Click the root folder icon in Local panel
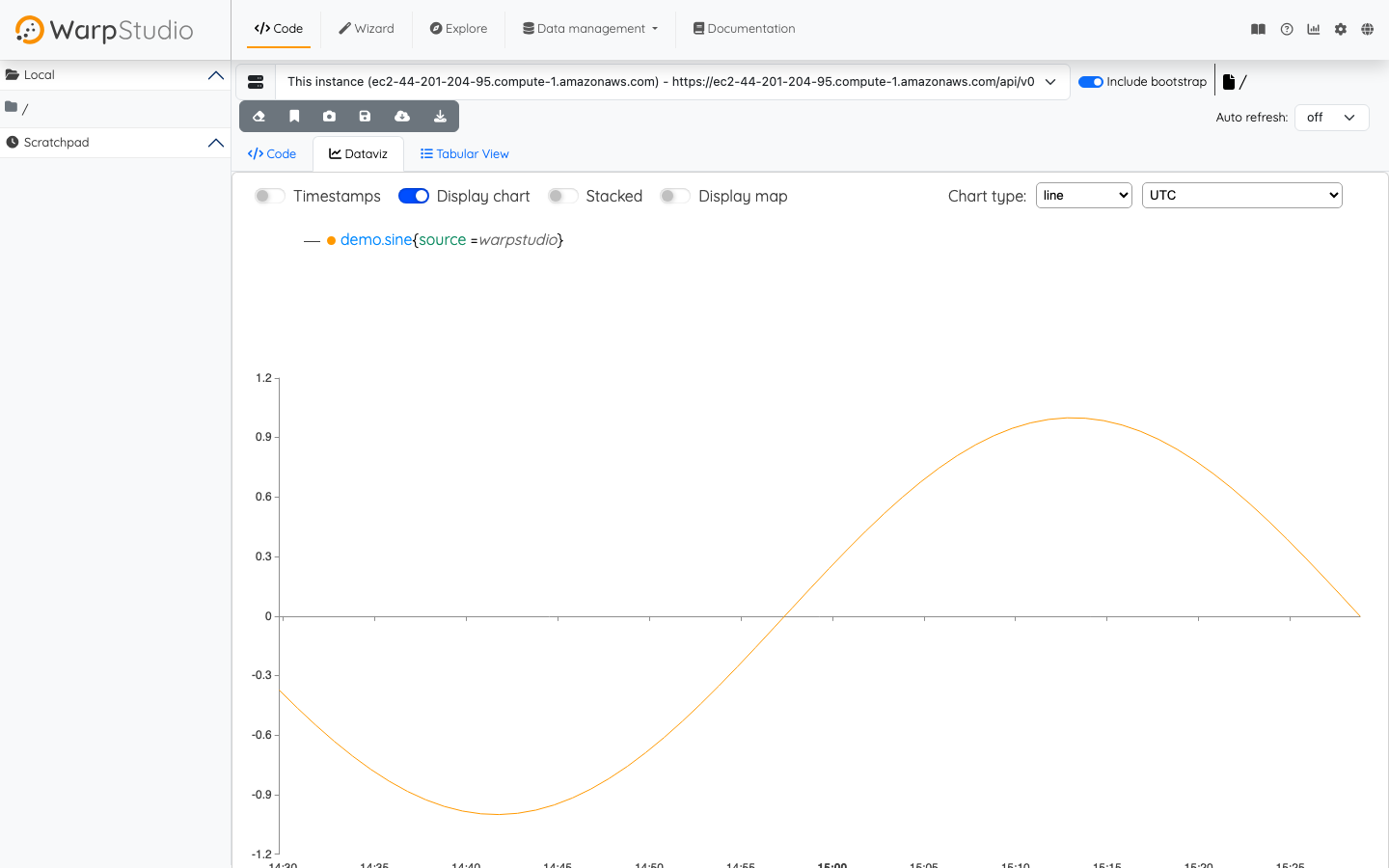The width and height of the screenshot is (1389, 868). tap(12, 107)
